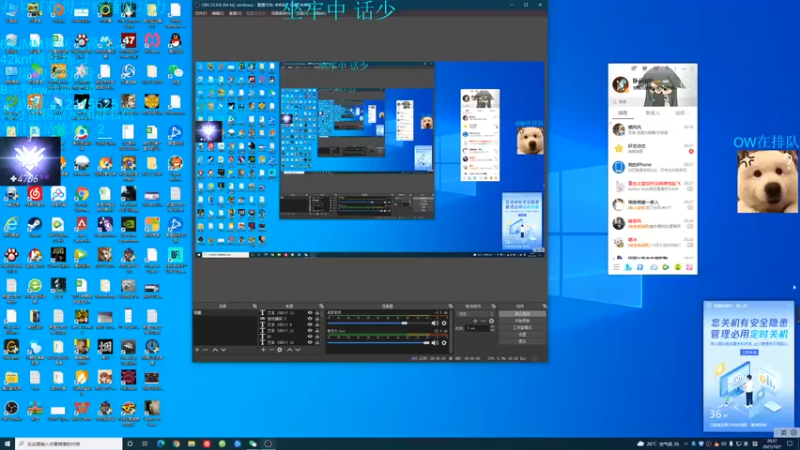The width and height of the screenshot is (800, 450).
Task: Open 编辑 menu in OBS menu bar
Action: tap(218, 13)
